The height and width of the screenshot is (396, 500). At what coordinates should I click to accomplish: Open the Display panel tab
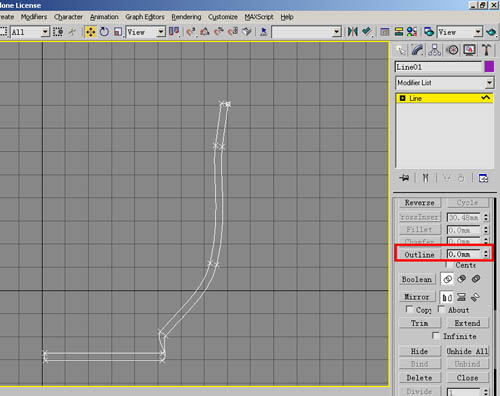[x=469, y=50]
